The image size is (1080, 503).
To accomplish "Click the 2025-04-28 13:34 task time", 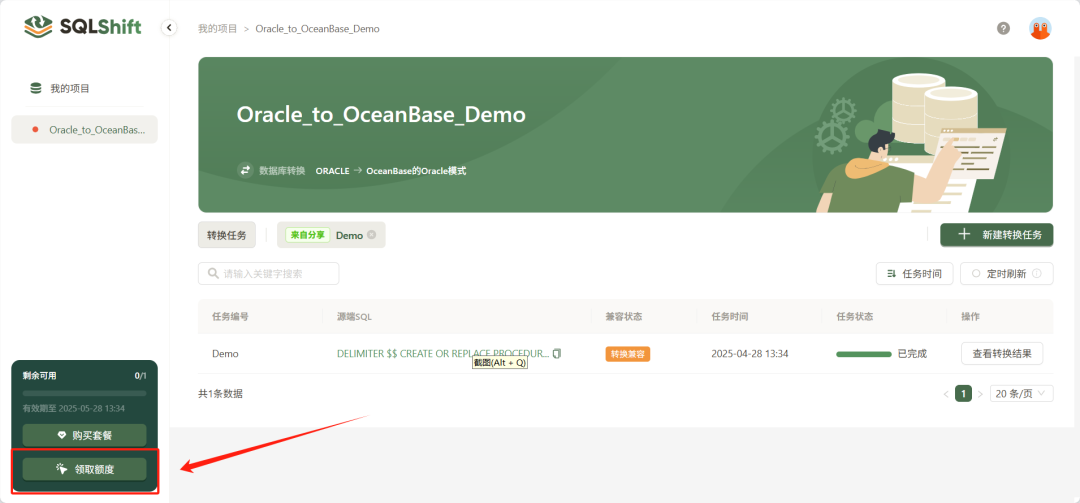I will tap(749, 353).
